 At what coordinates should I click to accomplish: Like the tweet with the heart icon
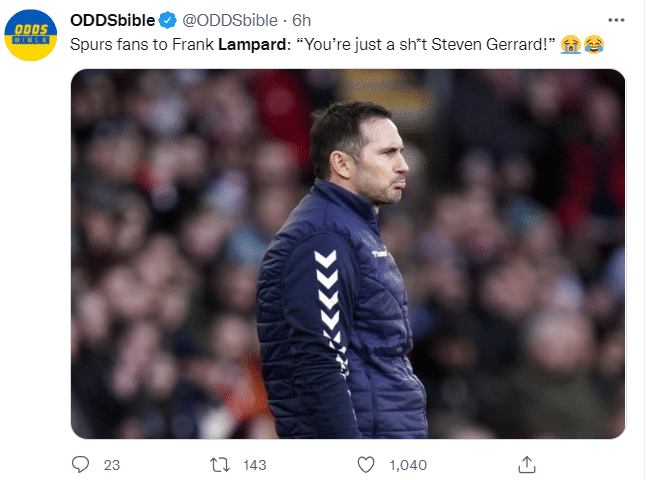tap(366, 464)
